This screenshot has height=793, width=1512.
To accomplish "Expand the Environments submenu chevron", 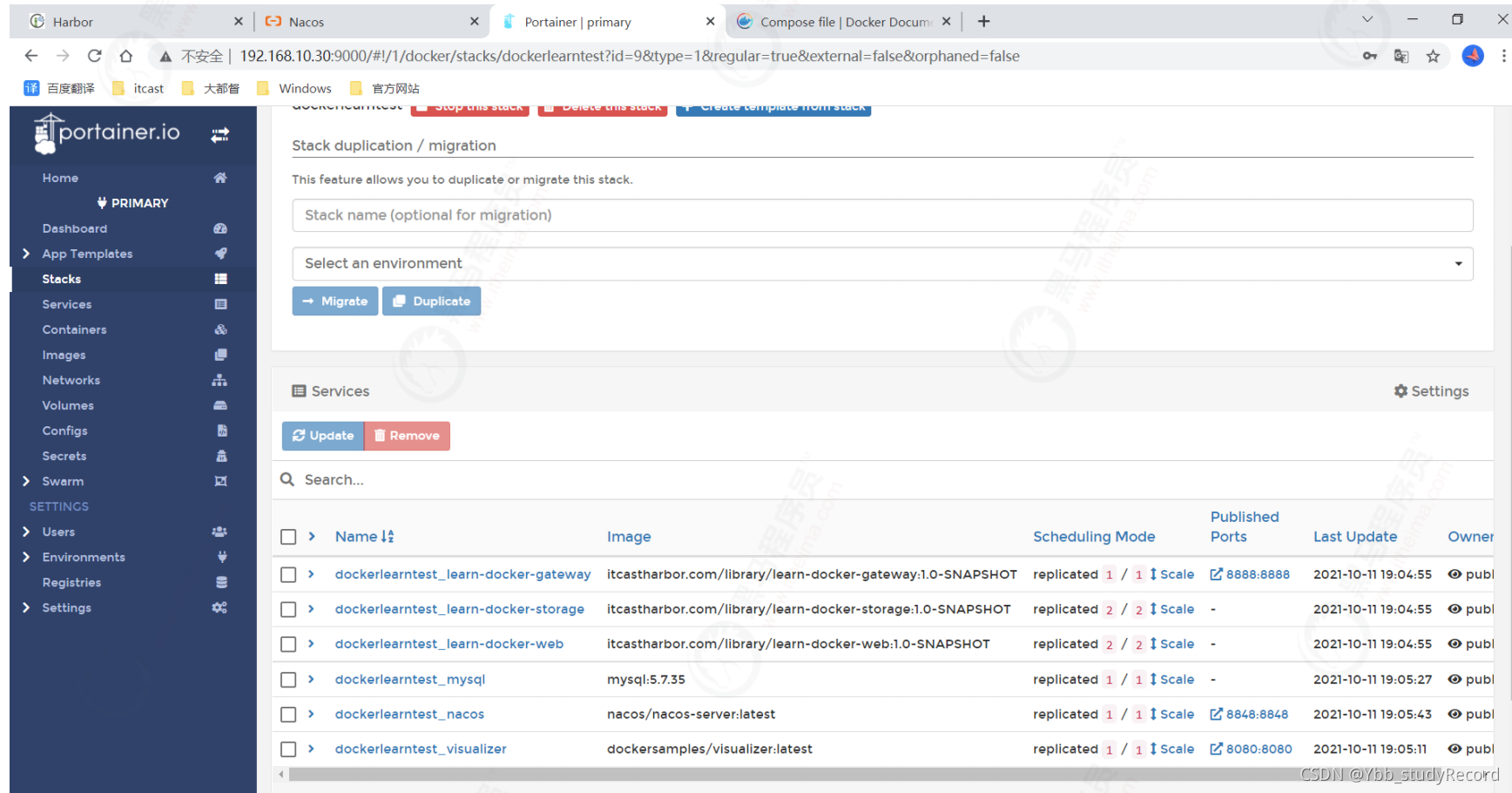I will (x=25, y=557).
